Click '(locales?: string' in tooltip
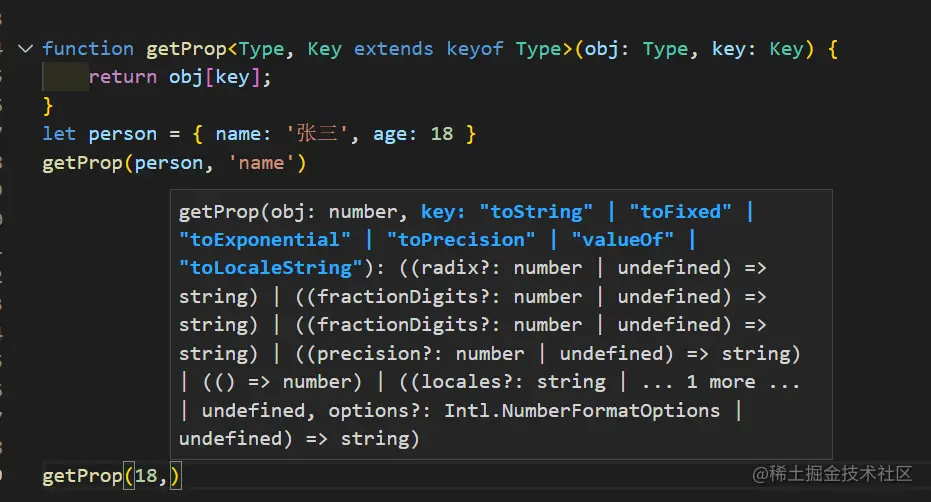This screenshot has height=502, width=931. [x=508, y=382]
